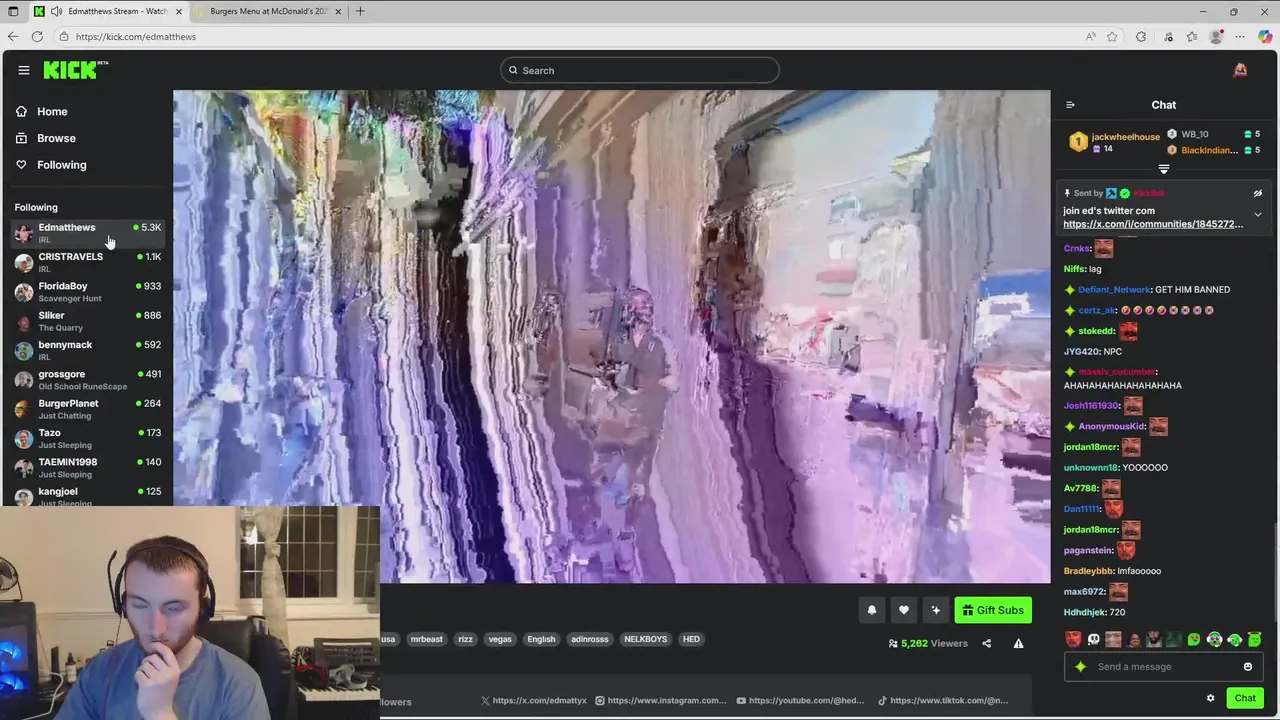Open a new browser tab
Image resolution: width=1280 pixels, height=720 pixels.
tap(360, 11)
